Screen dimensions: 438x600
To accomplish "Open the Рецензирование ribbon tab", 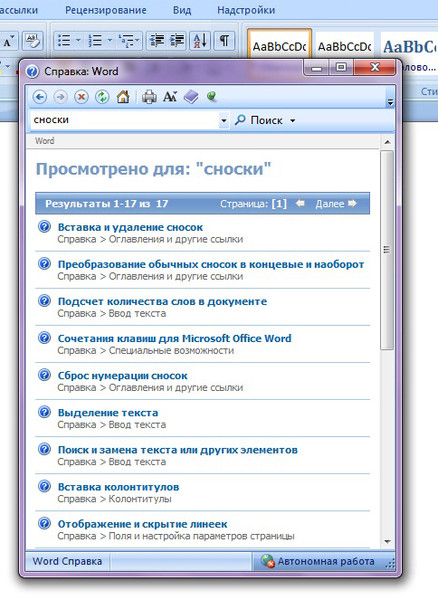I will [x=106, y=10].
